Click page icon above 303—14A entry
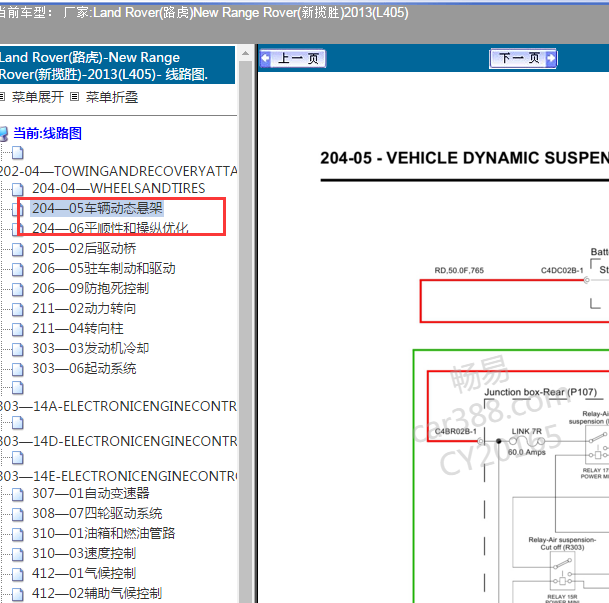 coord(17,388)
